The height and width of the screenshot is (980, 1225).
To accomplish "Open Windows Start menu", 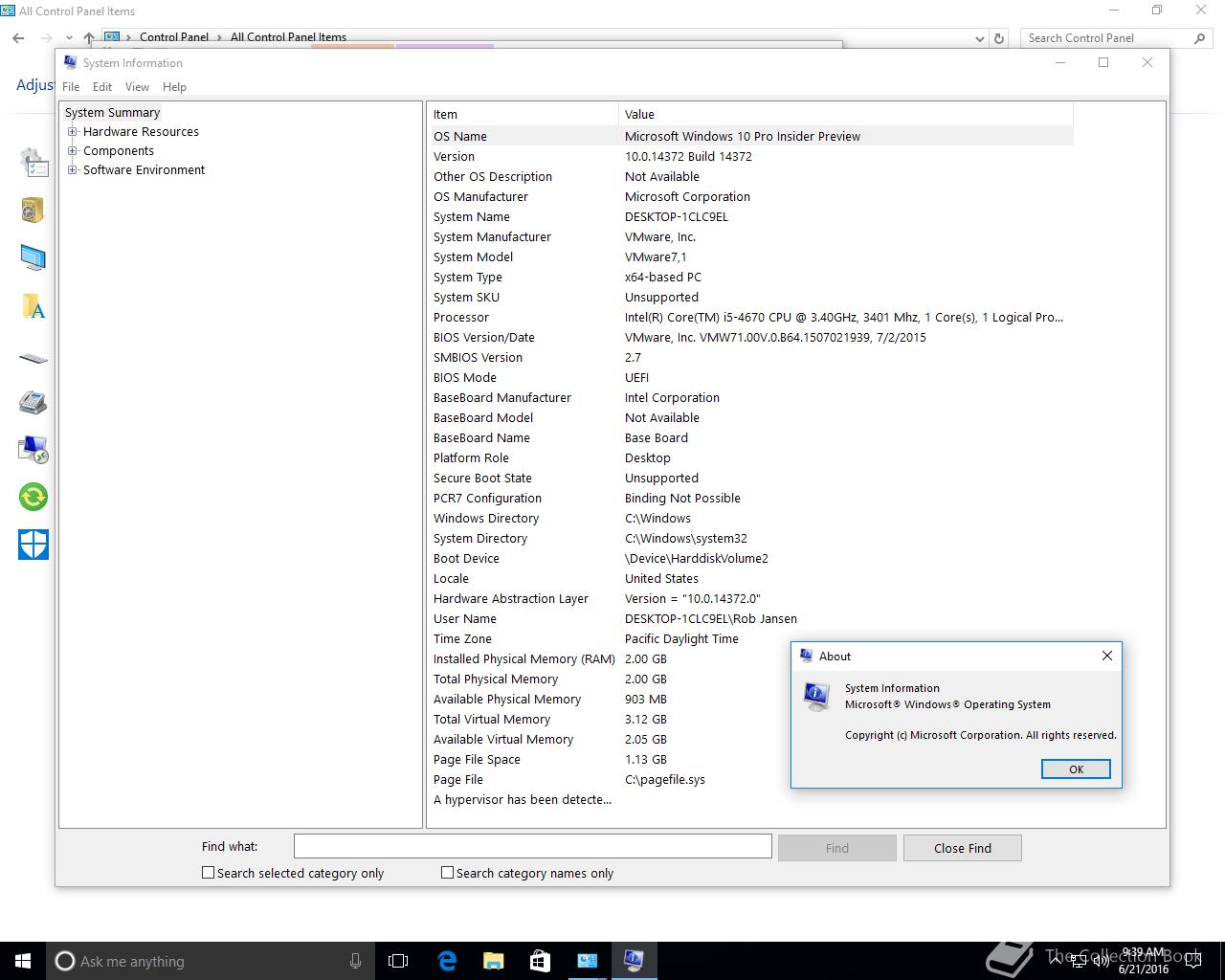I will click(23, 961).
